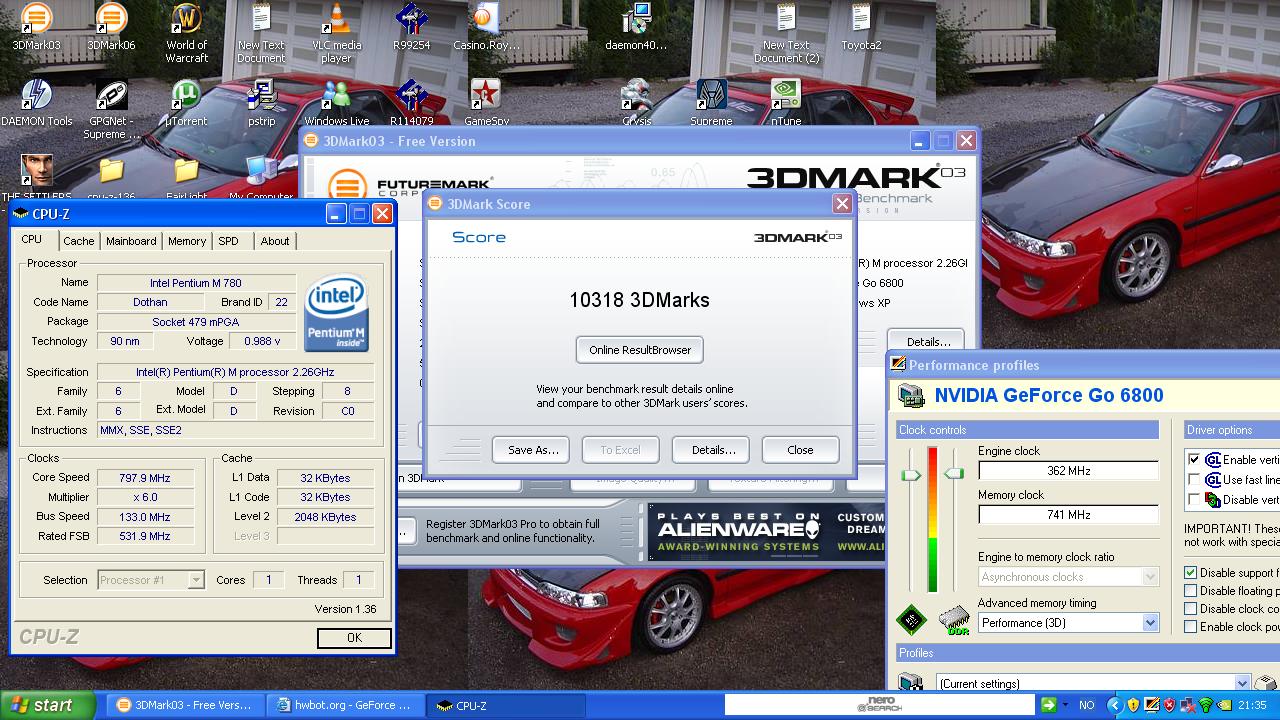The image size is (1280, 720).
Task: Launch the Crysis desktop shortcut
Action: (x=636, y=102)
